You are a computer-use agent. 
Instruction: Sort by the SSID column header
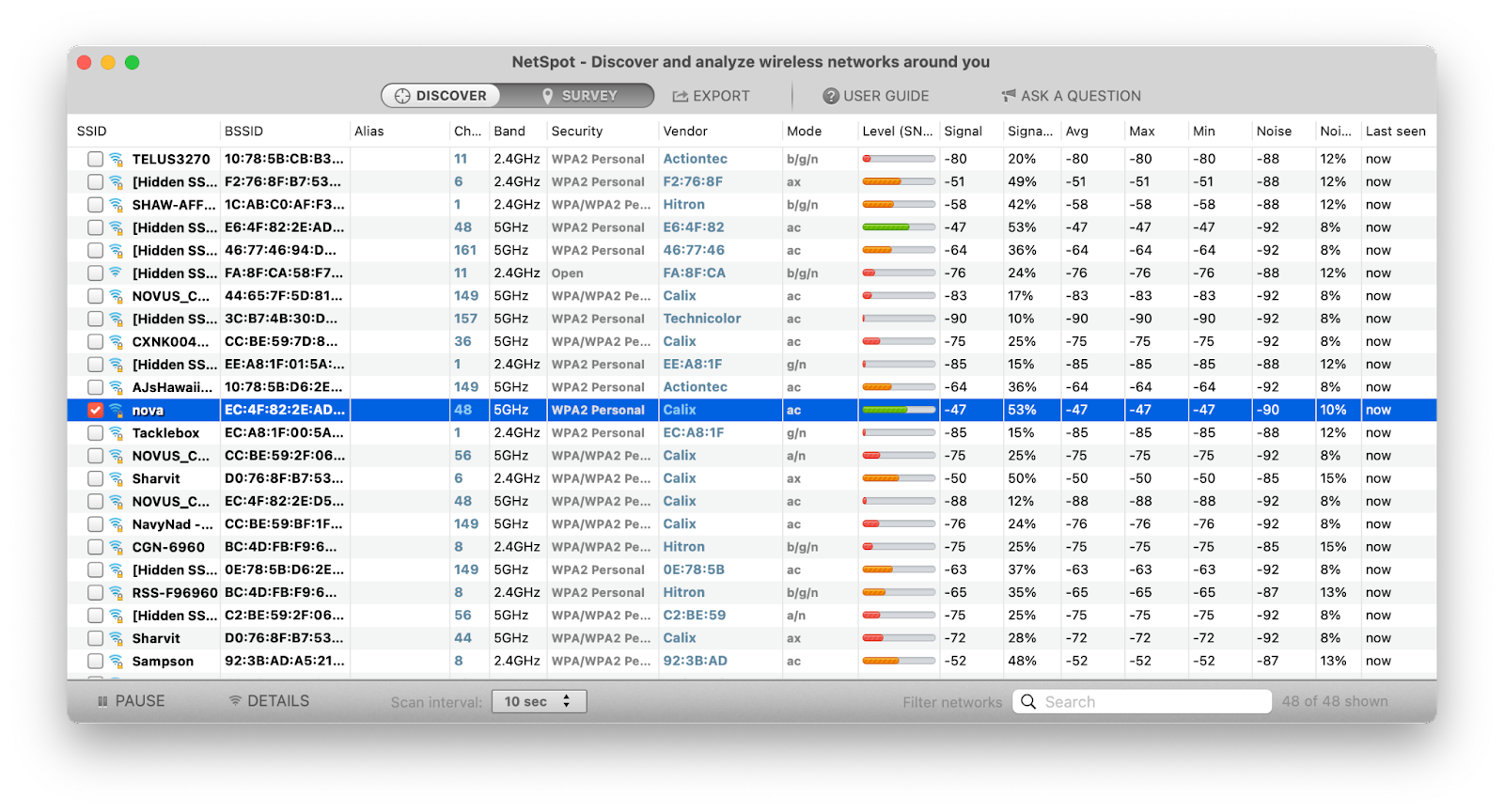pyautogui.click(x=92, y=132)
